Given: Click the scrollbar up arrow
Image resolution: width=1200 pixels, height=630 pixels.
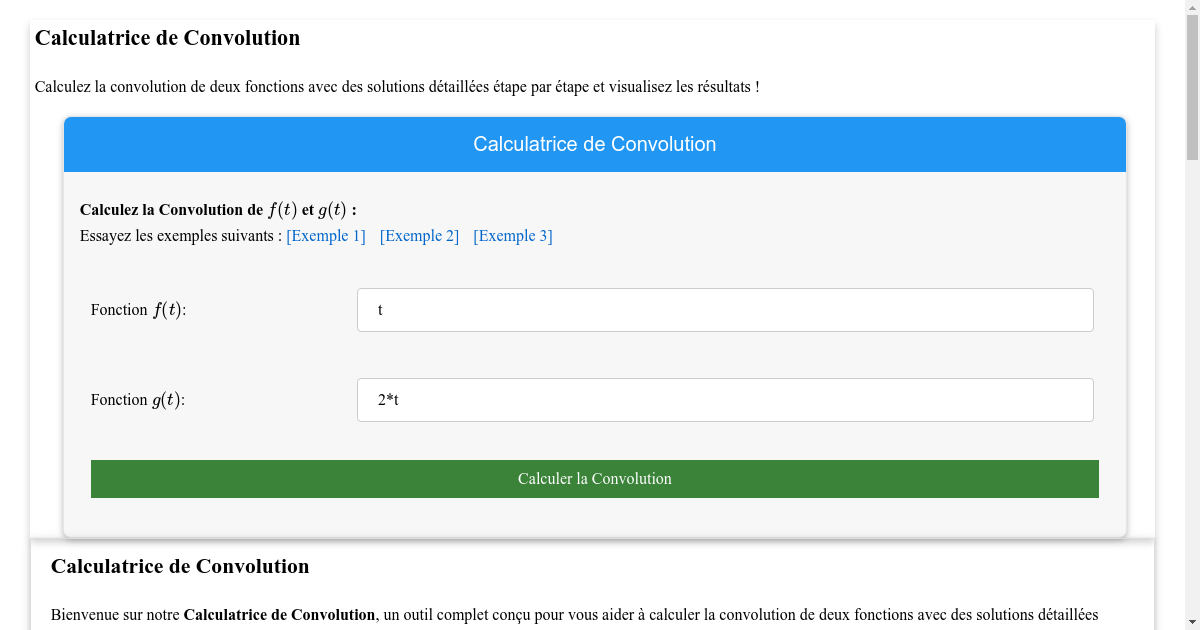Looking at the screenshot, I should (1192, 7).
